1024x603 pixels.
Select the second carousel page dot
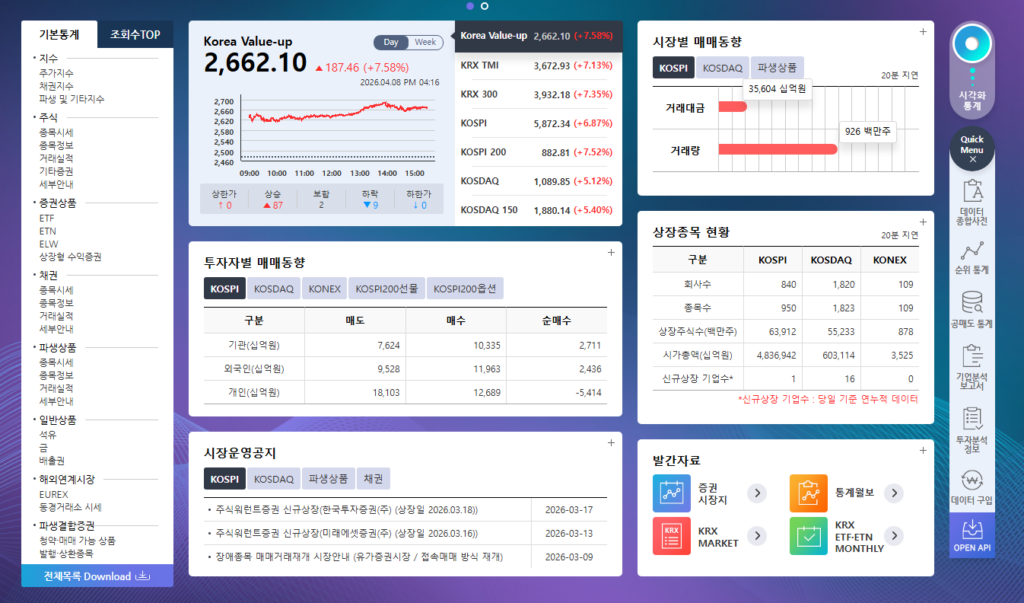click(485, 6)
